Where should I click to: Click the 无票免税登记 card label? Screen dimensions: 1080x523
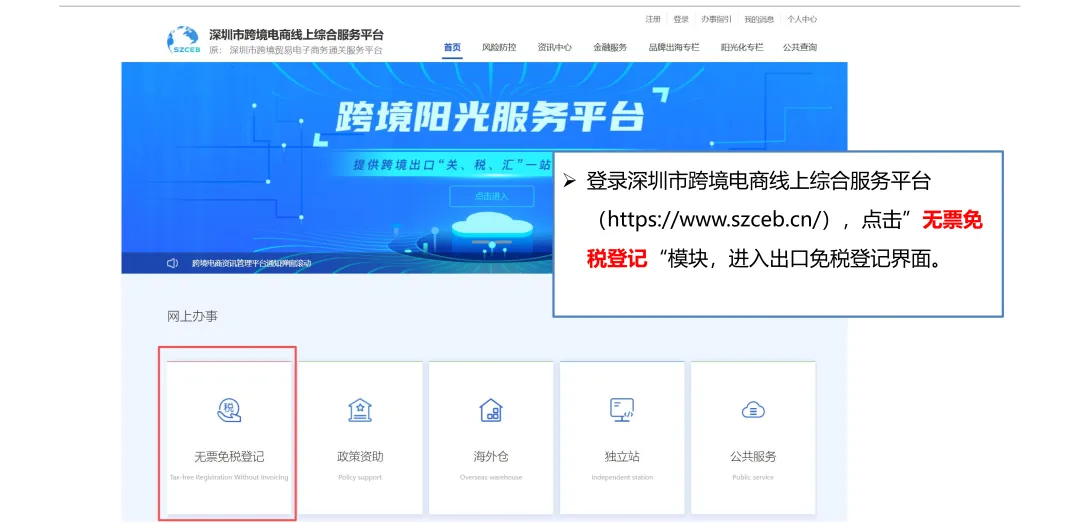[x=229, y=457]
